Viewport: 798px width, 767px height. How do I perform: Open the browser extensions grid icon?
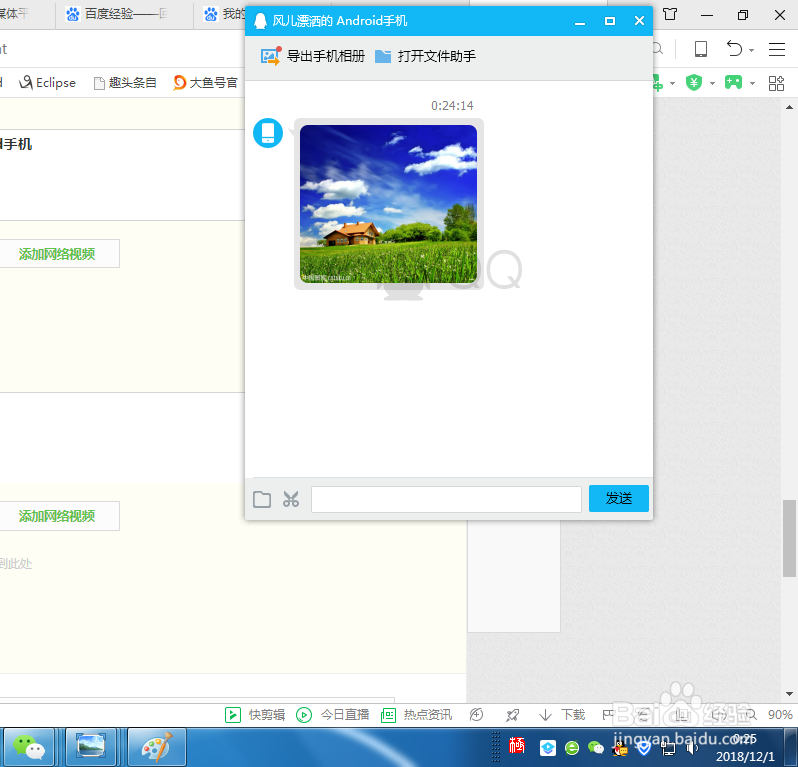(x=776, y=83)
